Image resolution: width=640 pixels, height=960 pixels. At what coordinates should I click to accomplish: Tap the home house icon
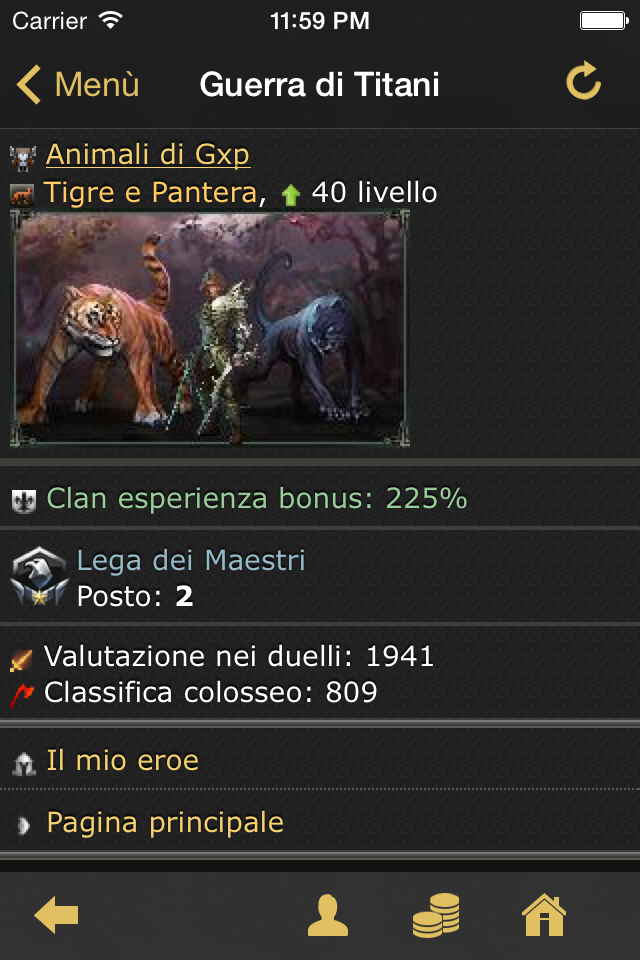pyautogui.click(x=544, y=915)
